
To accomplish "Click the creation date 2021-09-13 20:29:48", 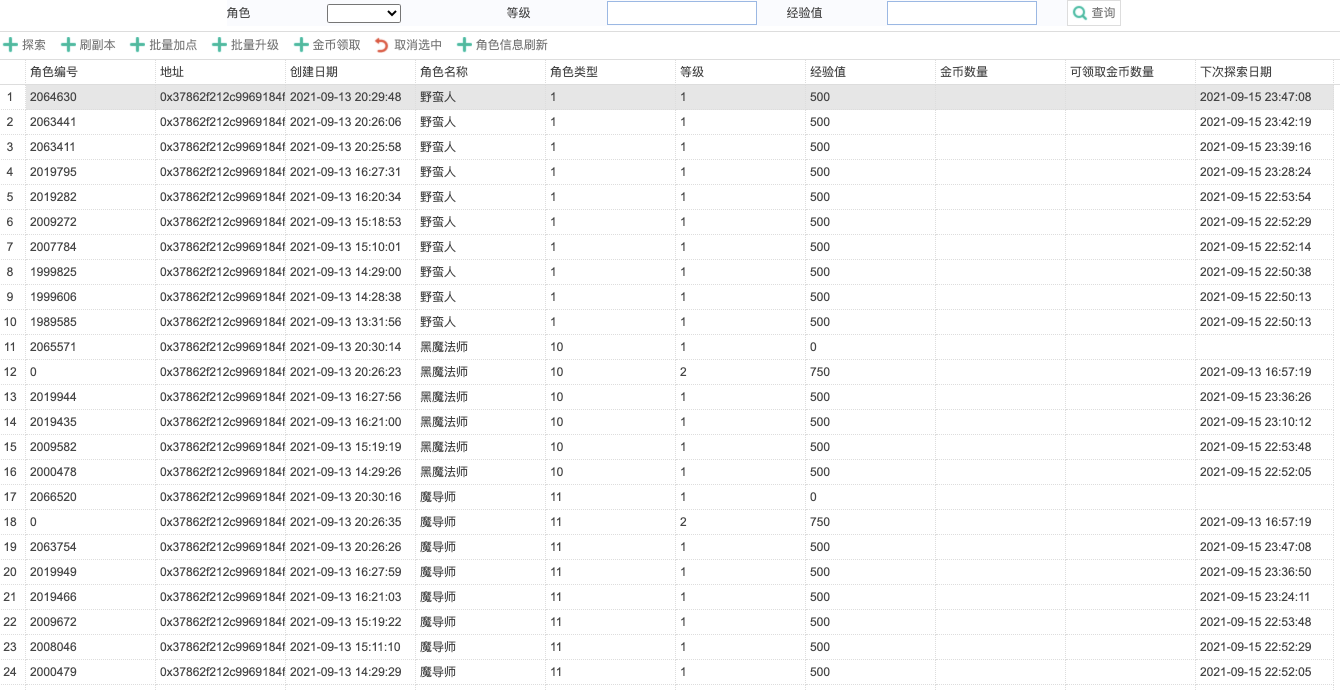I will pos(346,97).
